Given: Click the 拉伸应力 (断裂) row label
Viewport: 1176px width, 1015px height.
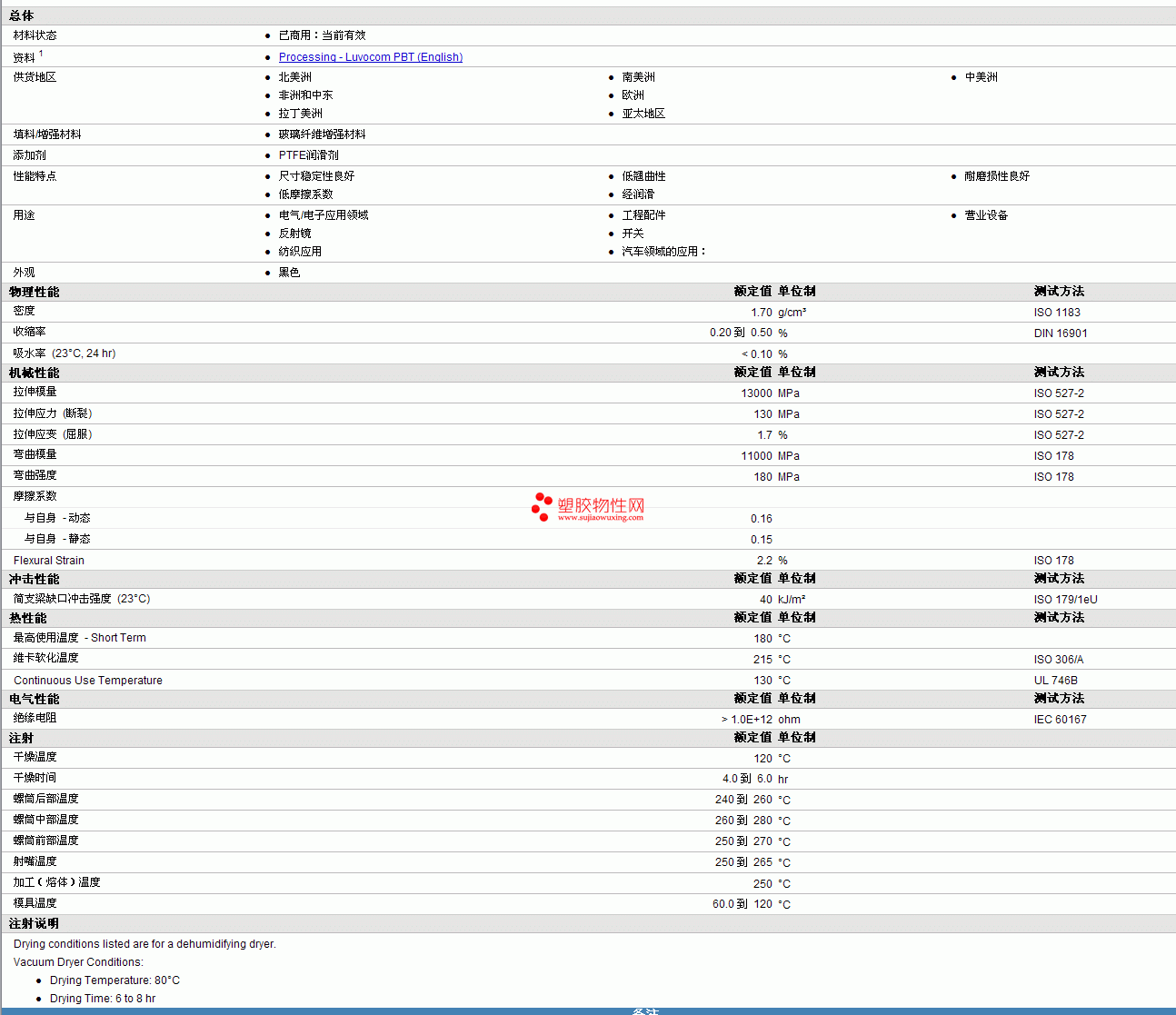Looking at the screenshot, I should [53, 413].
